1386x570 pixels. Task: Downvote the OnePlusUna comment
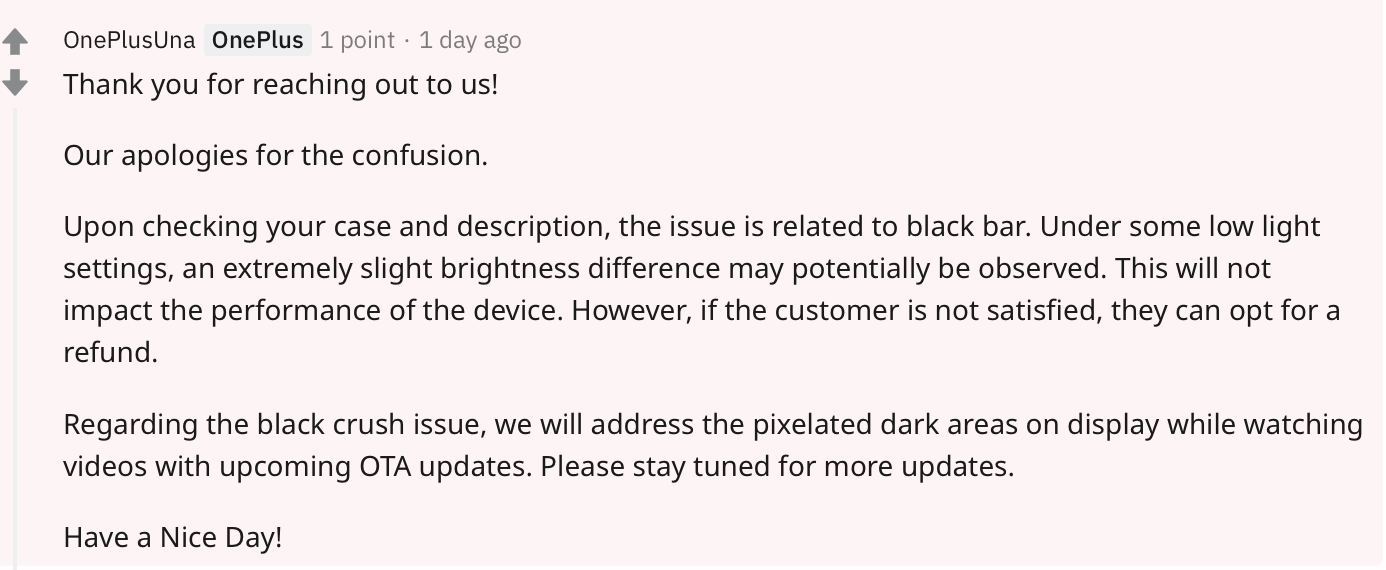[15, 82]
